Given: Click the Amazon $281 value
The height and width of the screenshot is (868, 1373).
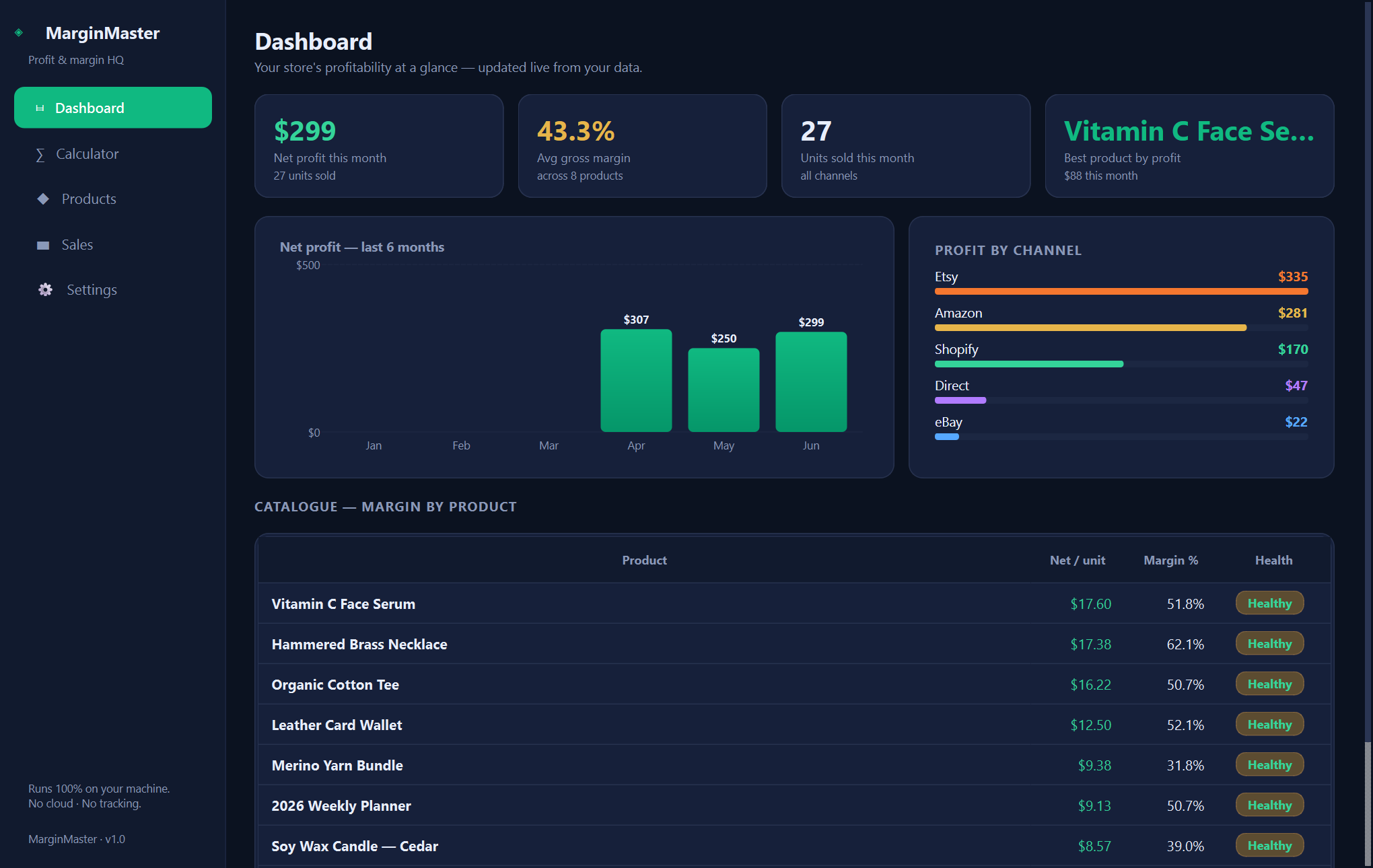Looking at the screenshot, I should (x=1293, y=313).
